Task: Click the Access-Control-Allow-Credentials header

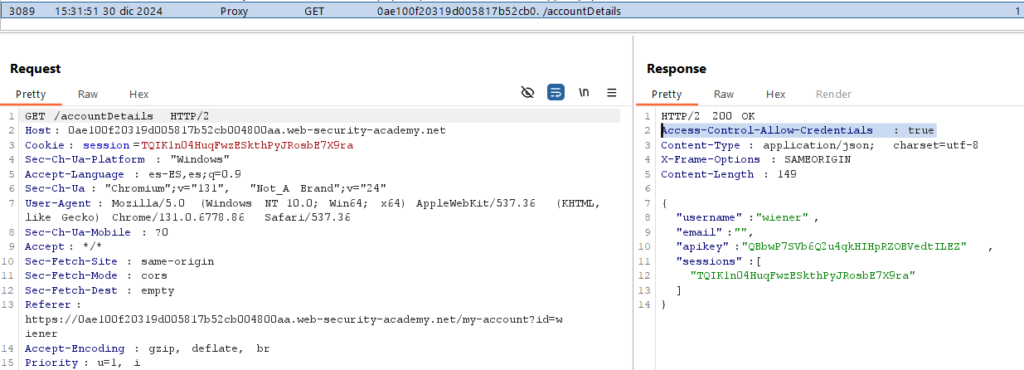Action: click(x=798, y=131)
